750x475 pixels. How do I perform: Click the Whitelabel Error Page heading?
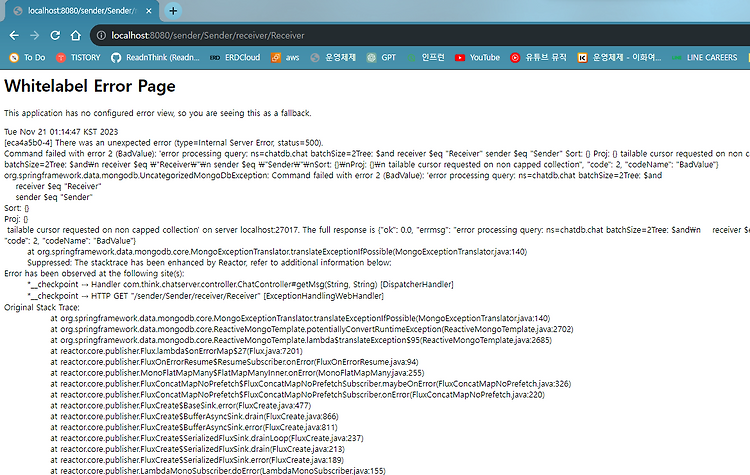90,86
